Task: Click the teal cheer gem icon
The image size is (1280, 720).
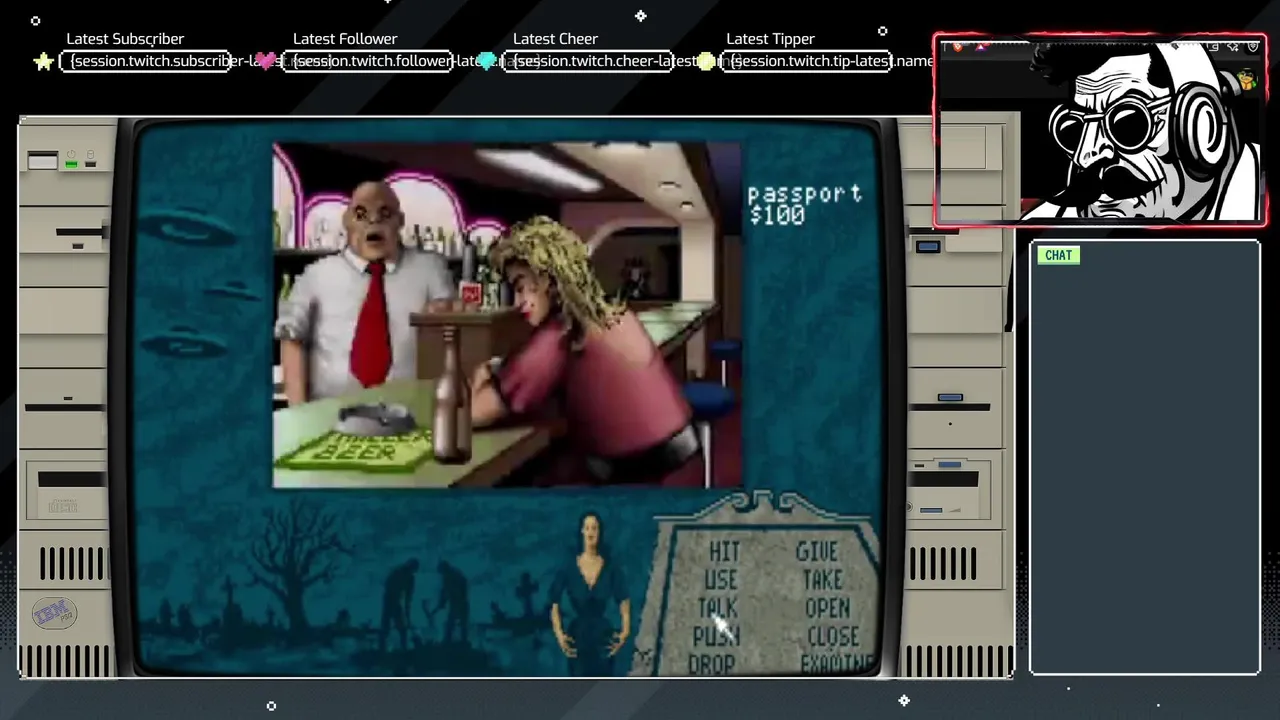Action: coord(487,62)
